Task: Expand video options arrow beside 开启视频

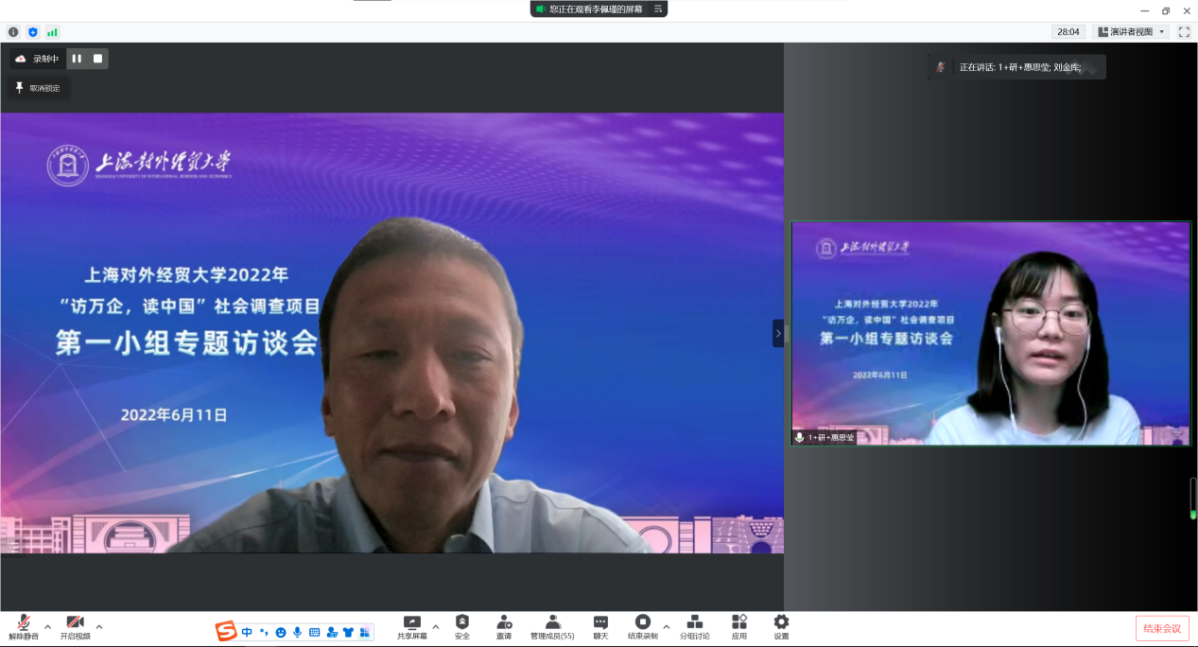Action: pos(99,627)
